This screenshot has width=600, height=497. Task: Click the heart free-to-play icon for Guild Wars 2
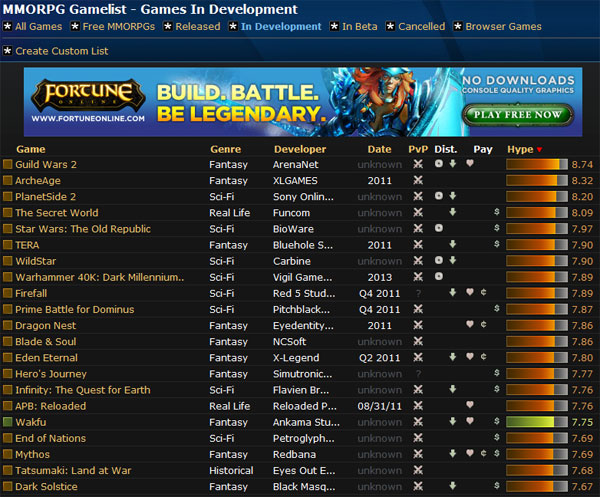click(469, 165)
